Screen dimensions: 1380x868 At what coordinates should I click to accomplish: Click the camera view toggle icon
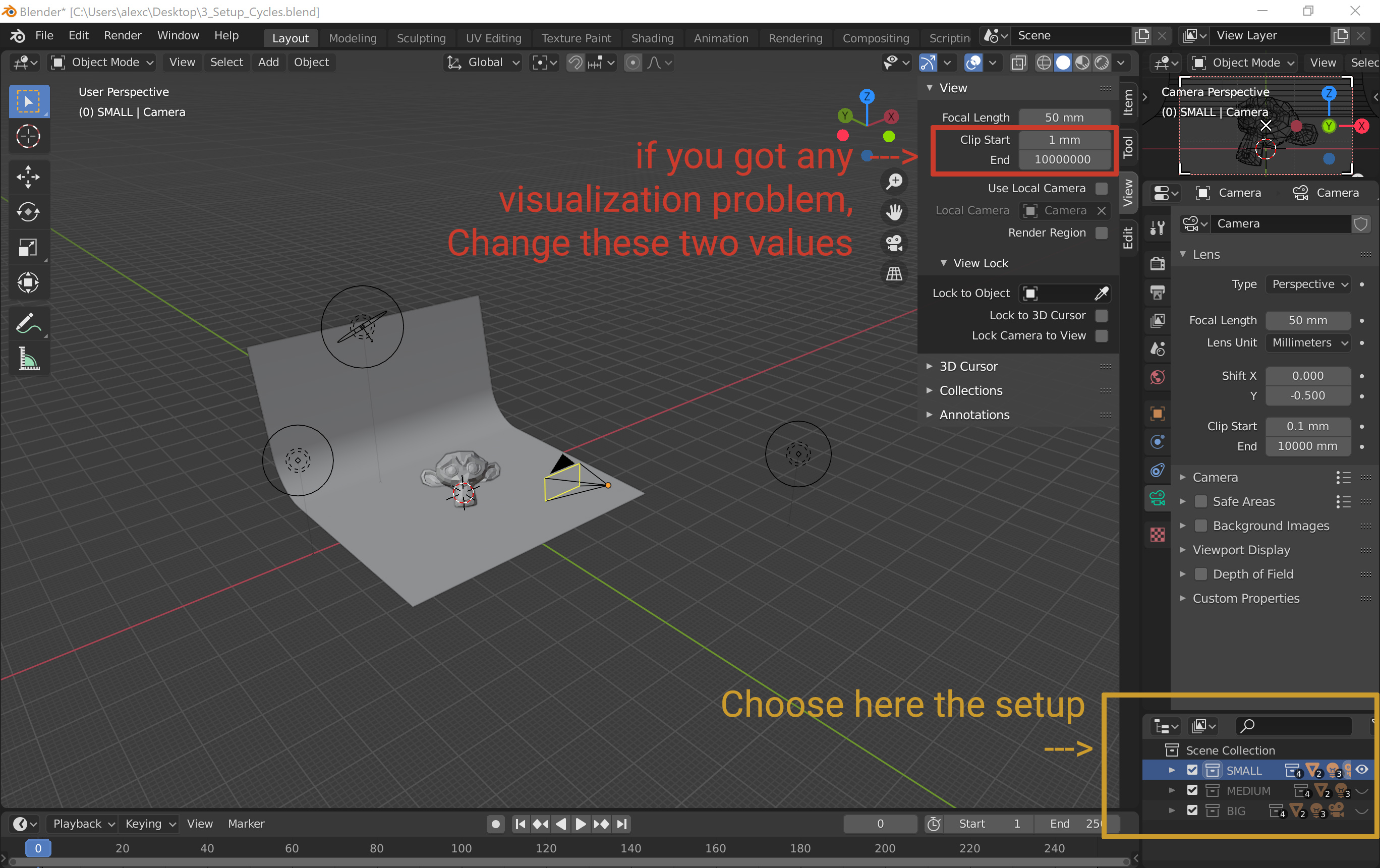click(894, 243)
